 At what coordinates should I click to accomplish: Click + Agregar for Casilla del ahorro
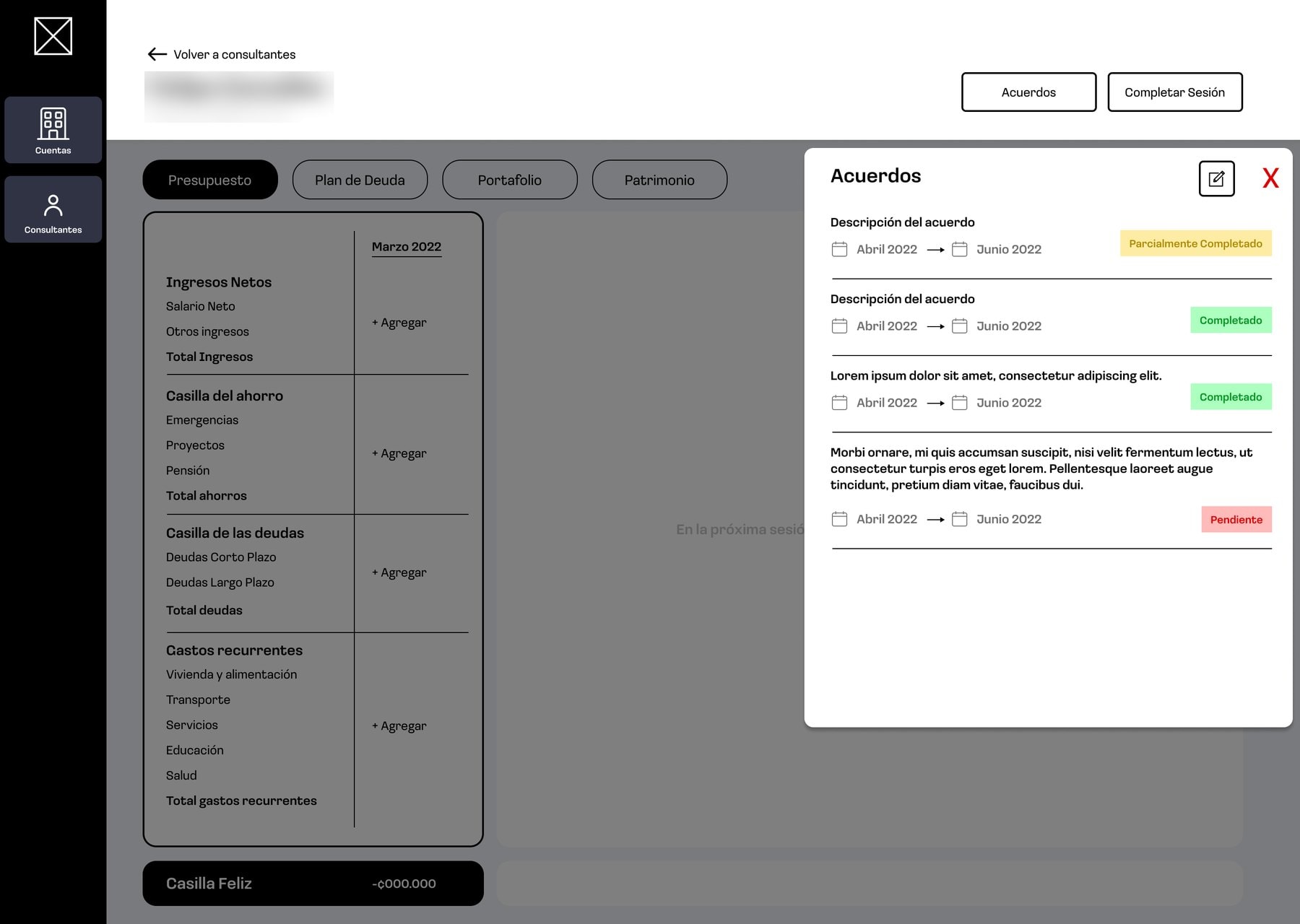click(399, 453)
